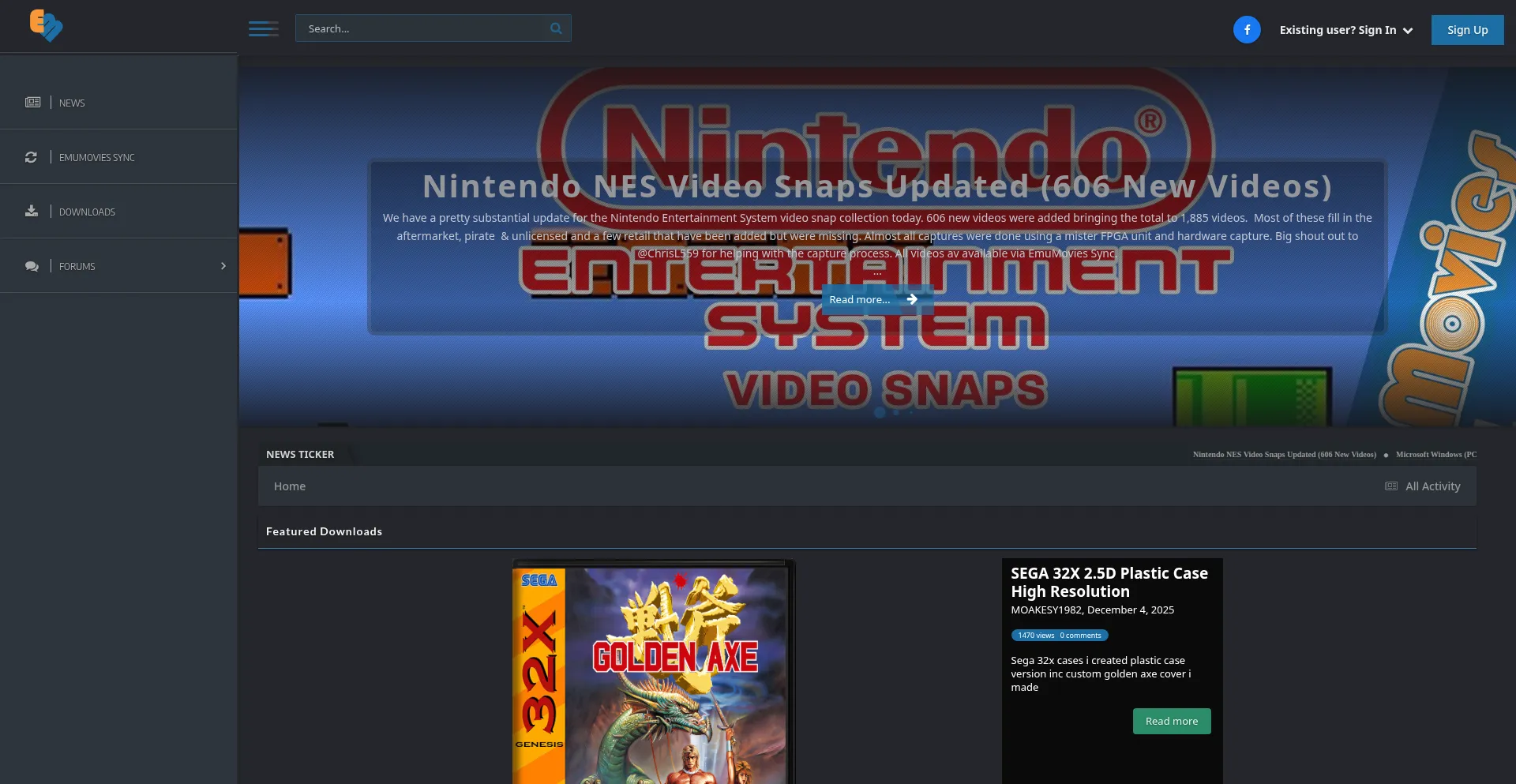This screenshot has height=784, width=1516.
Task: Click the newspaper icon beside NEWS
Action: pyautogui.click(x=32, y=102)
